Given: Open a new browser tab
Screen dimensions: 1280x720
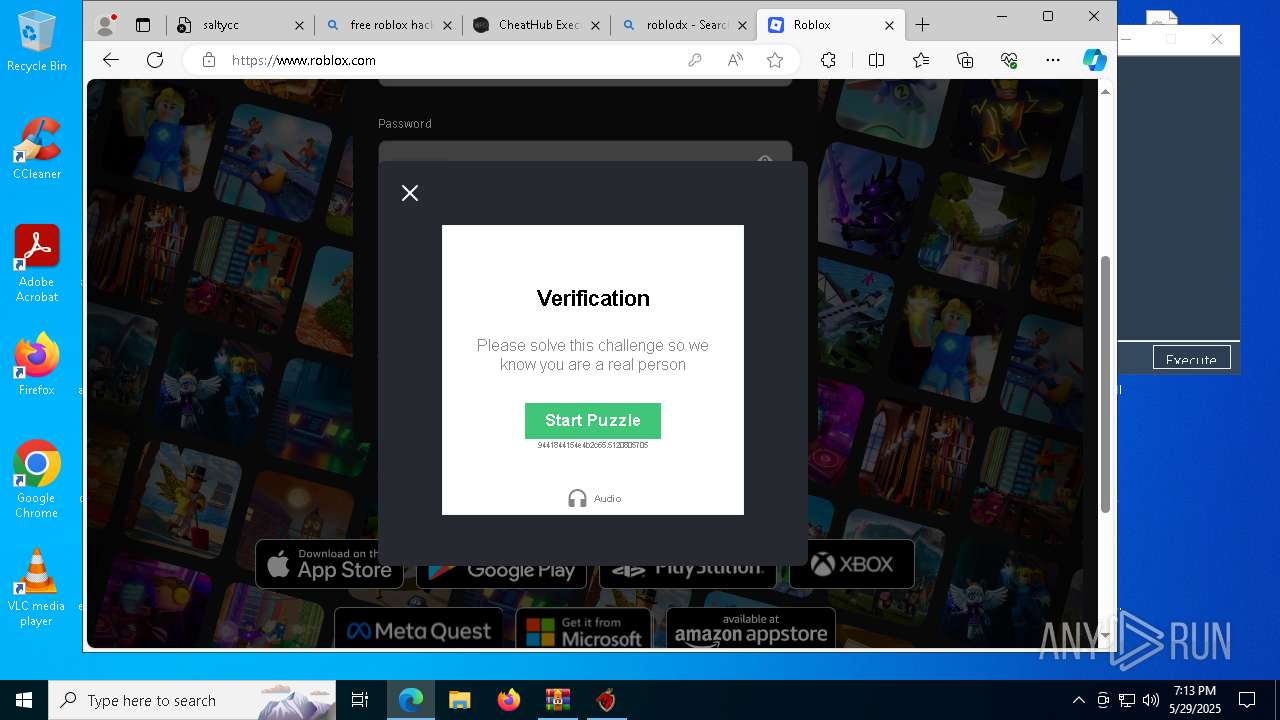Looking at the screenshot, I should [x=922, y=25].
